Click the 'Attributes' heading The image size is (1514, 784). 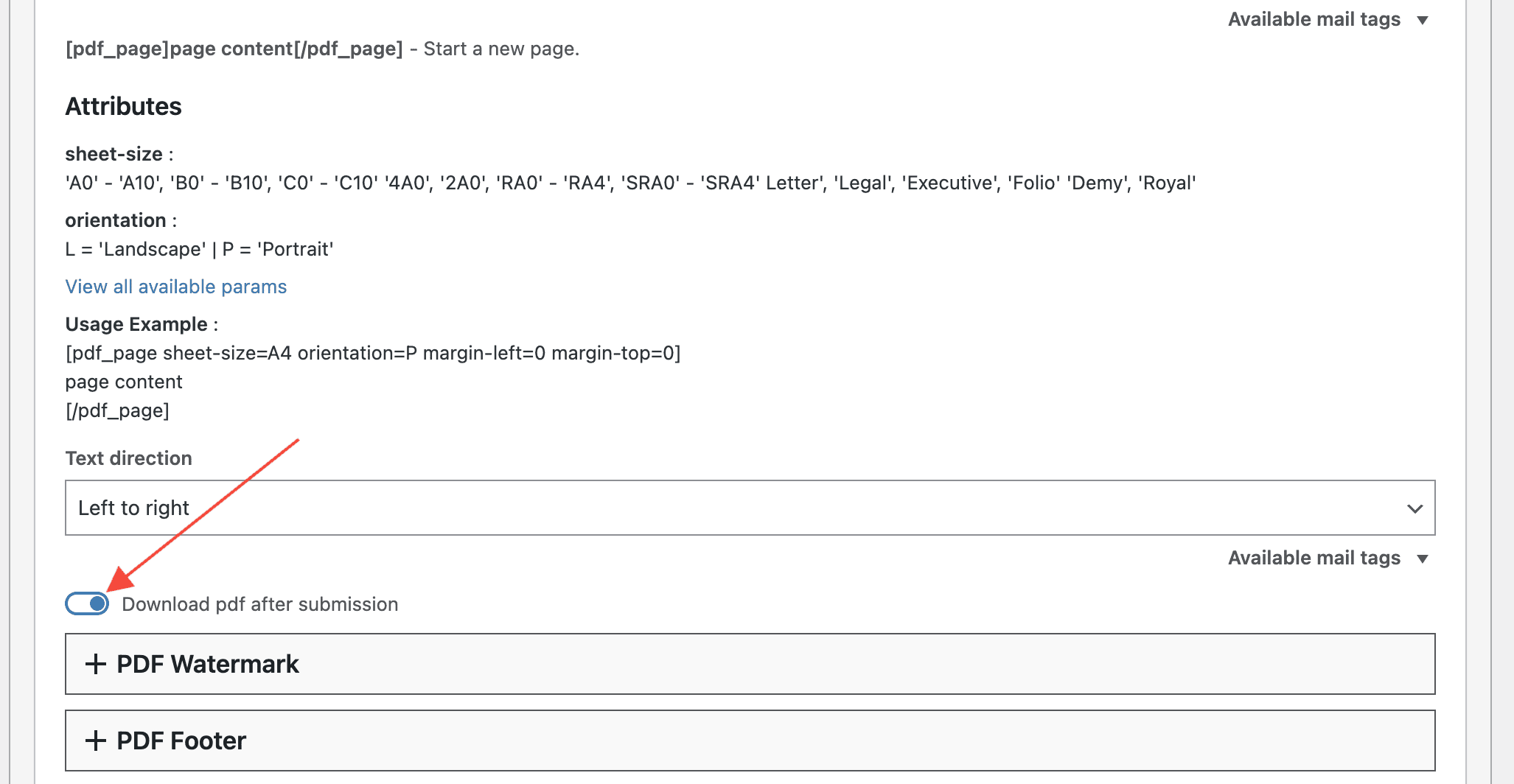coord(124,107)
